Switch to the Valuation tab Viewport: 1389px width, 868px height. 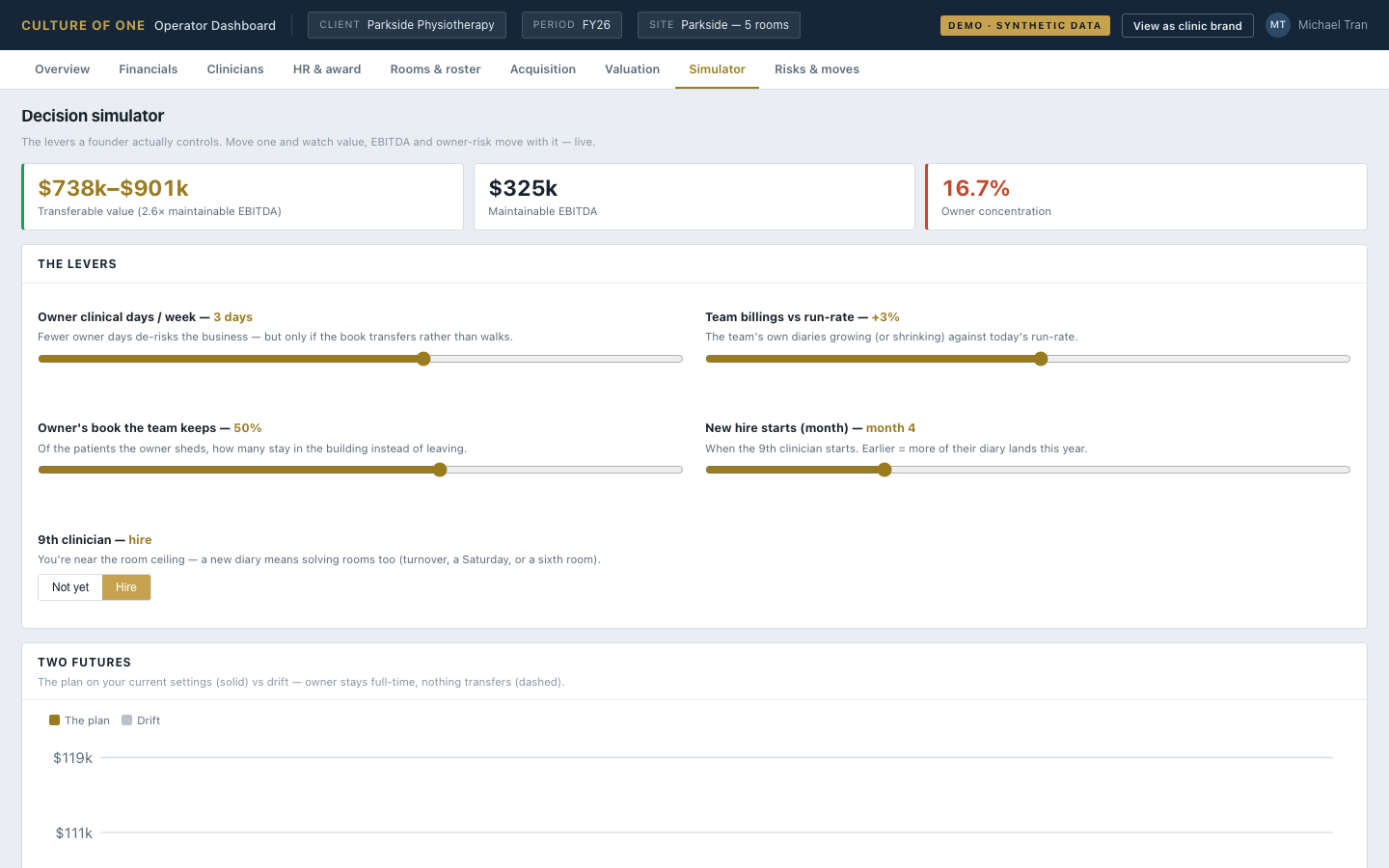[632, 69]
